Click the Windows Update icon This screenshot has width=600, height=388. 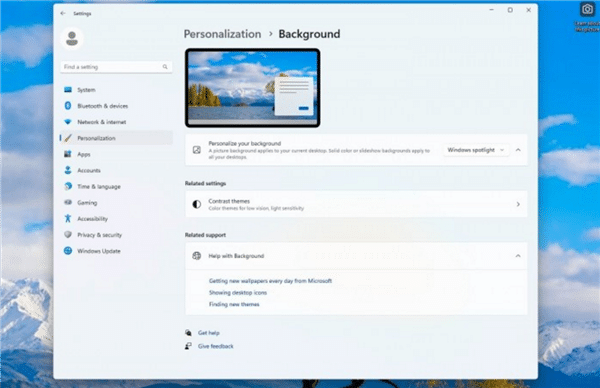coord(68,251)
